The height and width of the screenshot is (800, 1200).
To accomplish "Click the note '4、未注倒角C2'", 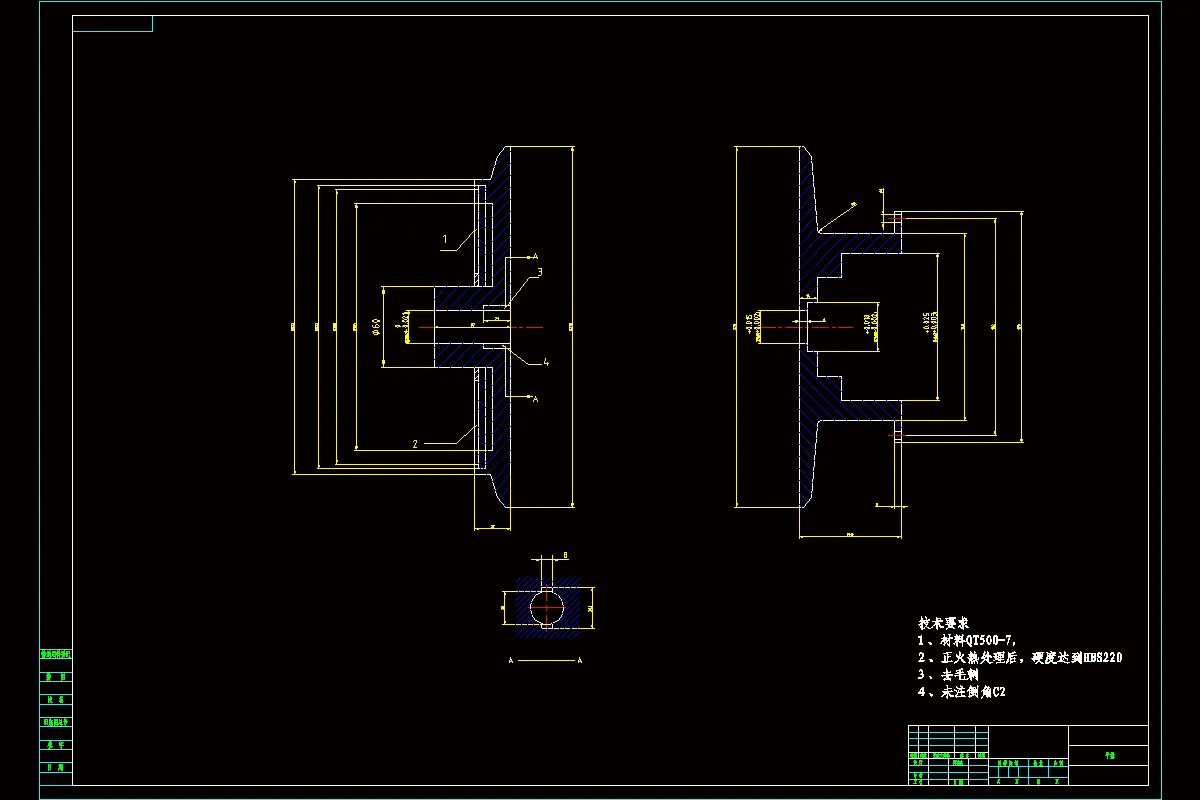I will pos(961,692).
